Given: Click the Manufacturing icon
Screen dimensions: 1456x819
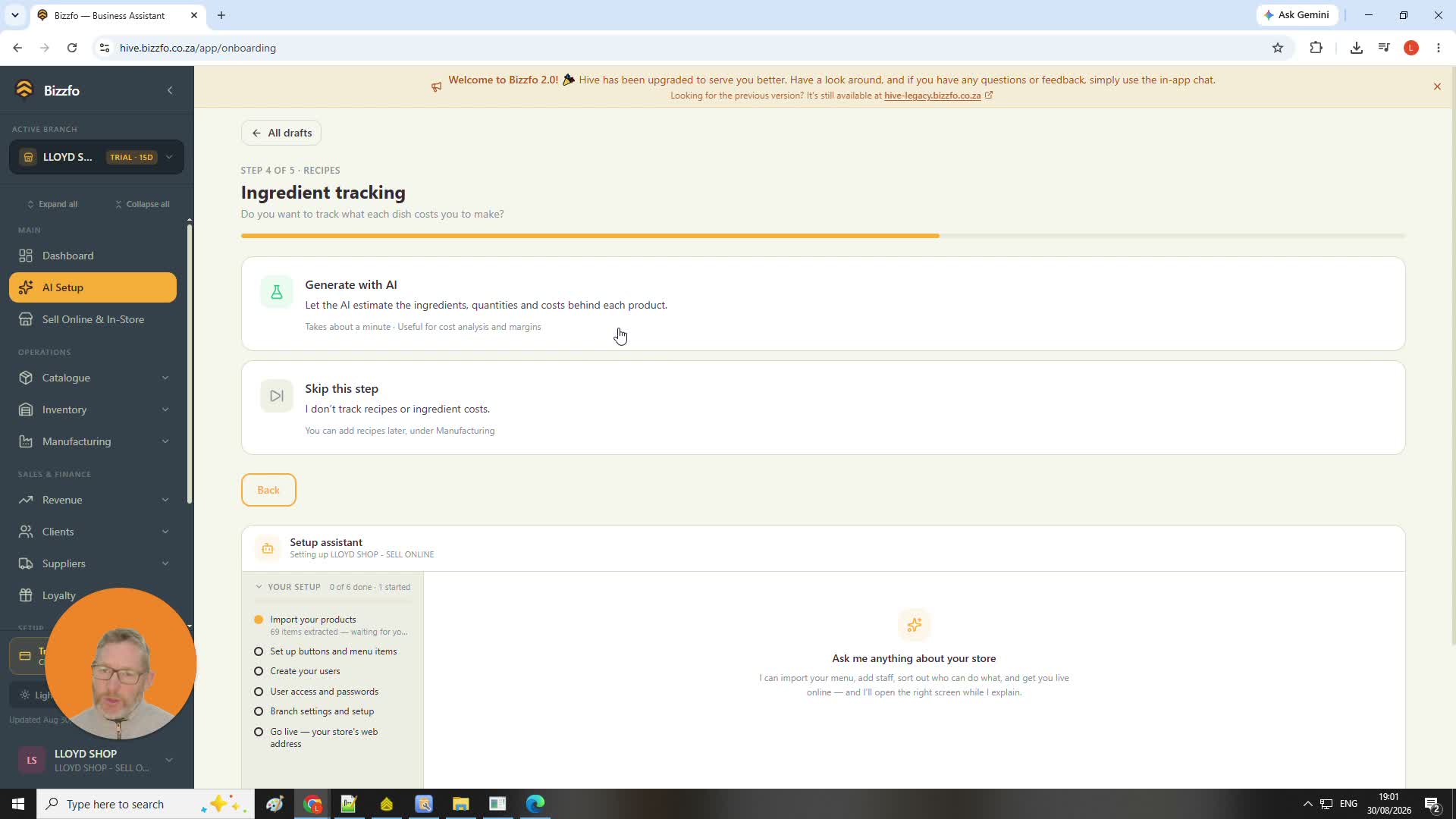Looking at the screenshot, I should 26,441.
